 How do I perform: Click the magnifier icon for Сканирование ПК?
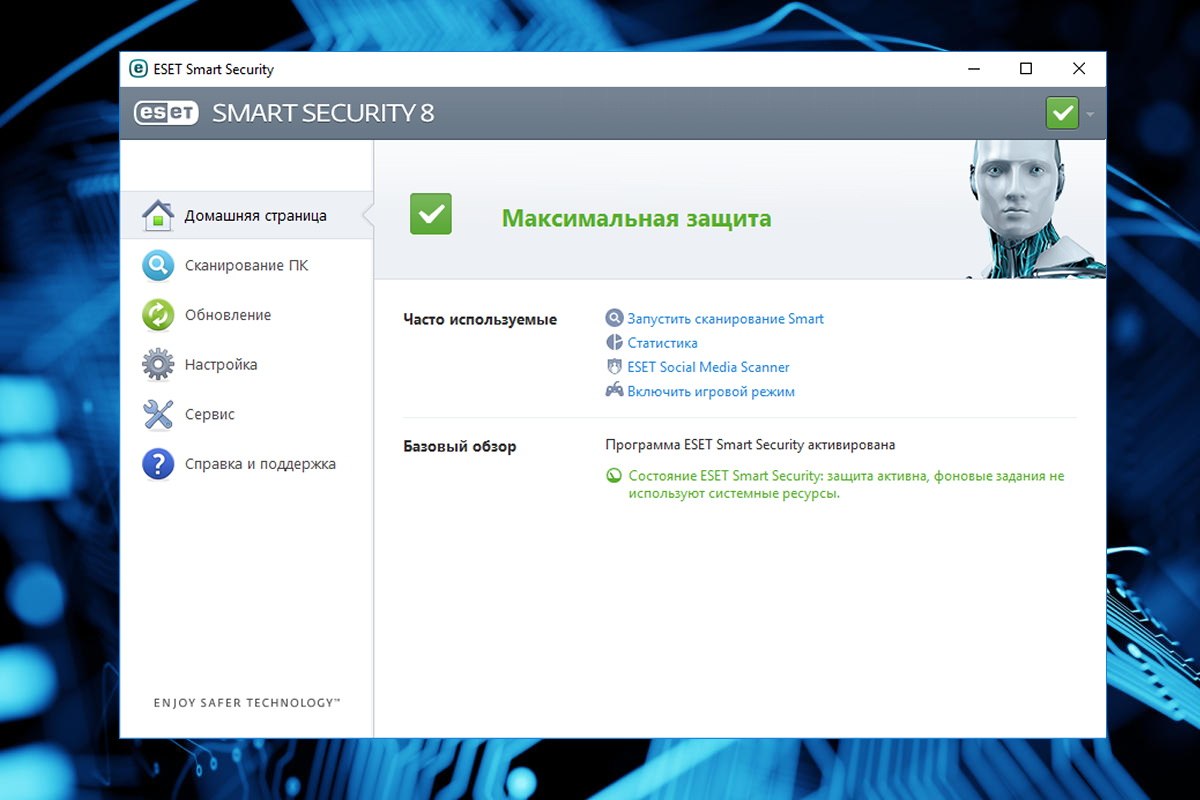coord(158,265)
